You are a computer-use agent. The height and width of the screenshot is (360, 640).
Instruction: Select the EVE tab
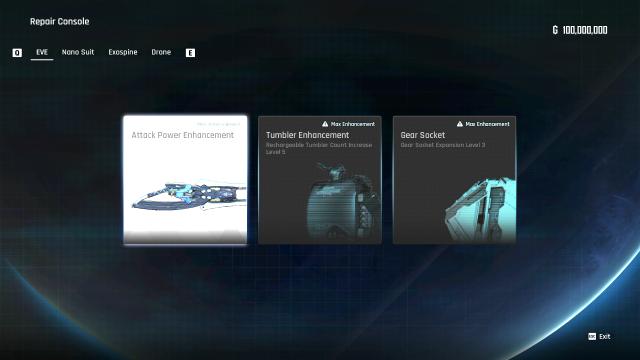coord(42,52)
